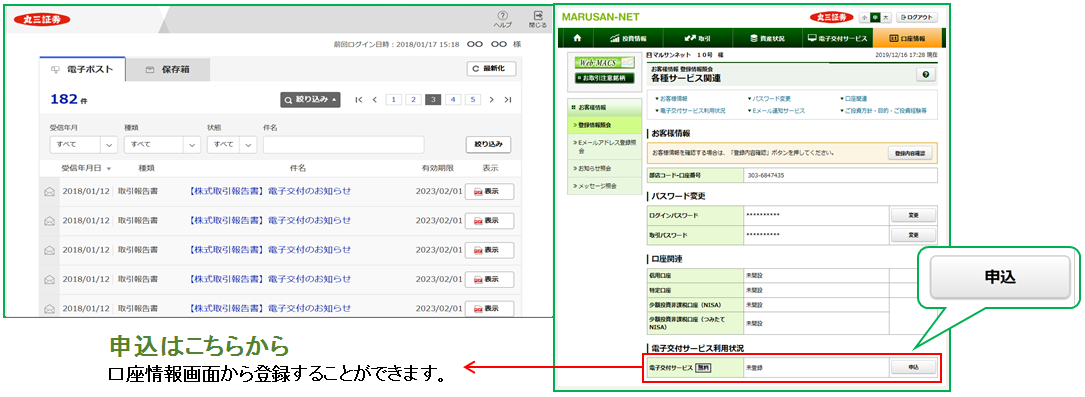1085x397 pixels.
Task: Click the 閉じる close-door icon in the mailbox window
Action: (538, 19)
